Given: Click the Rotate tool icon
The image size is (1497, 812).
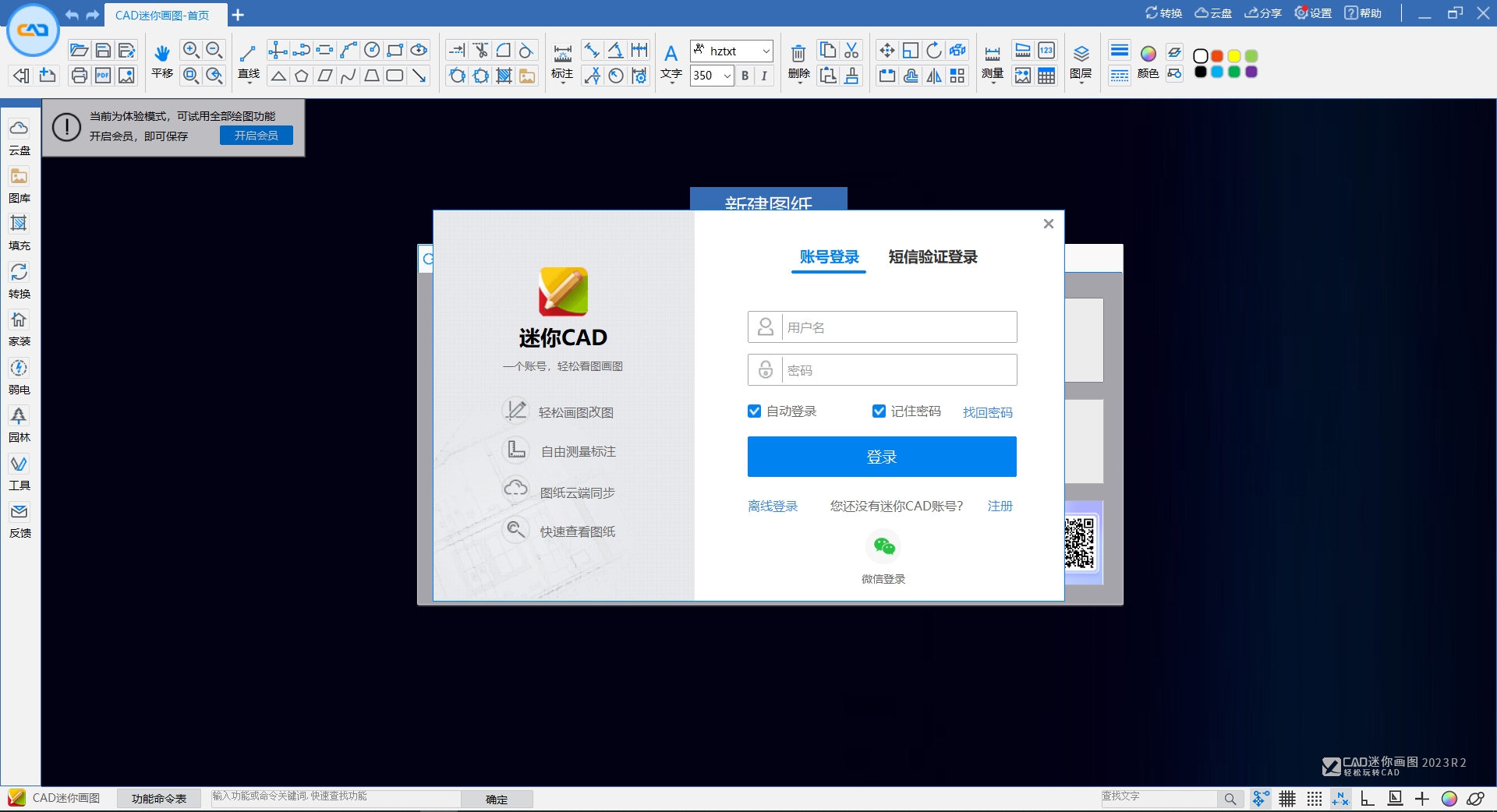Looking at the screenshot, I should point(933,51).
